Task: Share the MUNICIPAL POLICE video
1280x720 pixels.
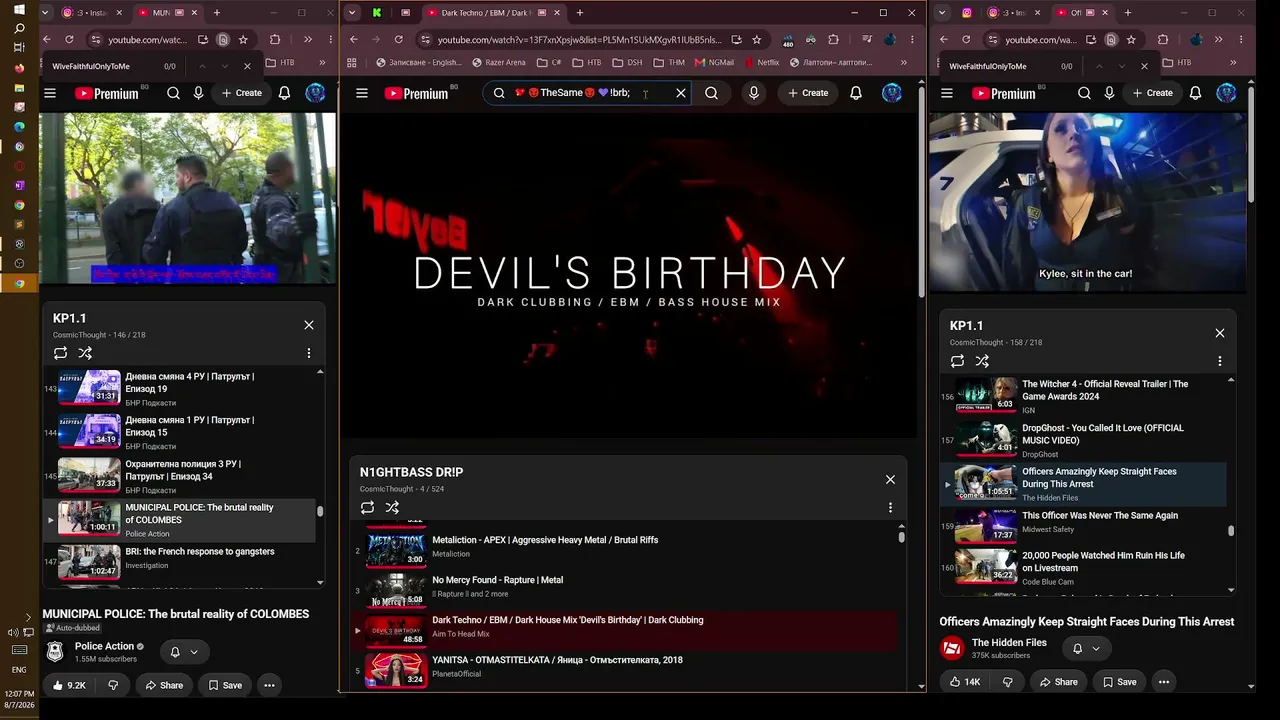Action: (164, 685)
